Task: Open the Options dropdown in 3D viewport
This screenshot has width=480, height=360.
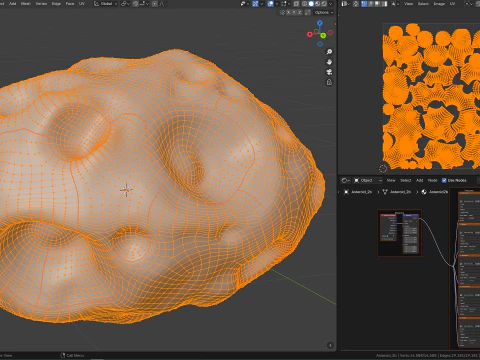Action: [x=324, y=12]
